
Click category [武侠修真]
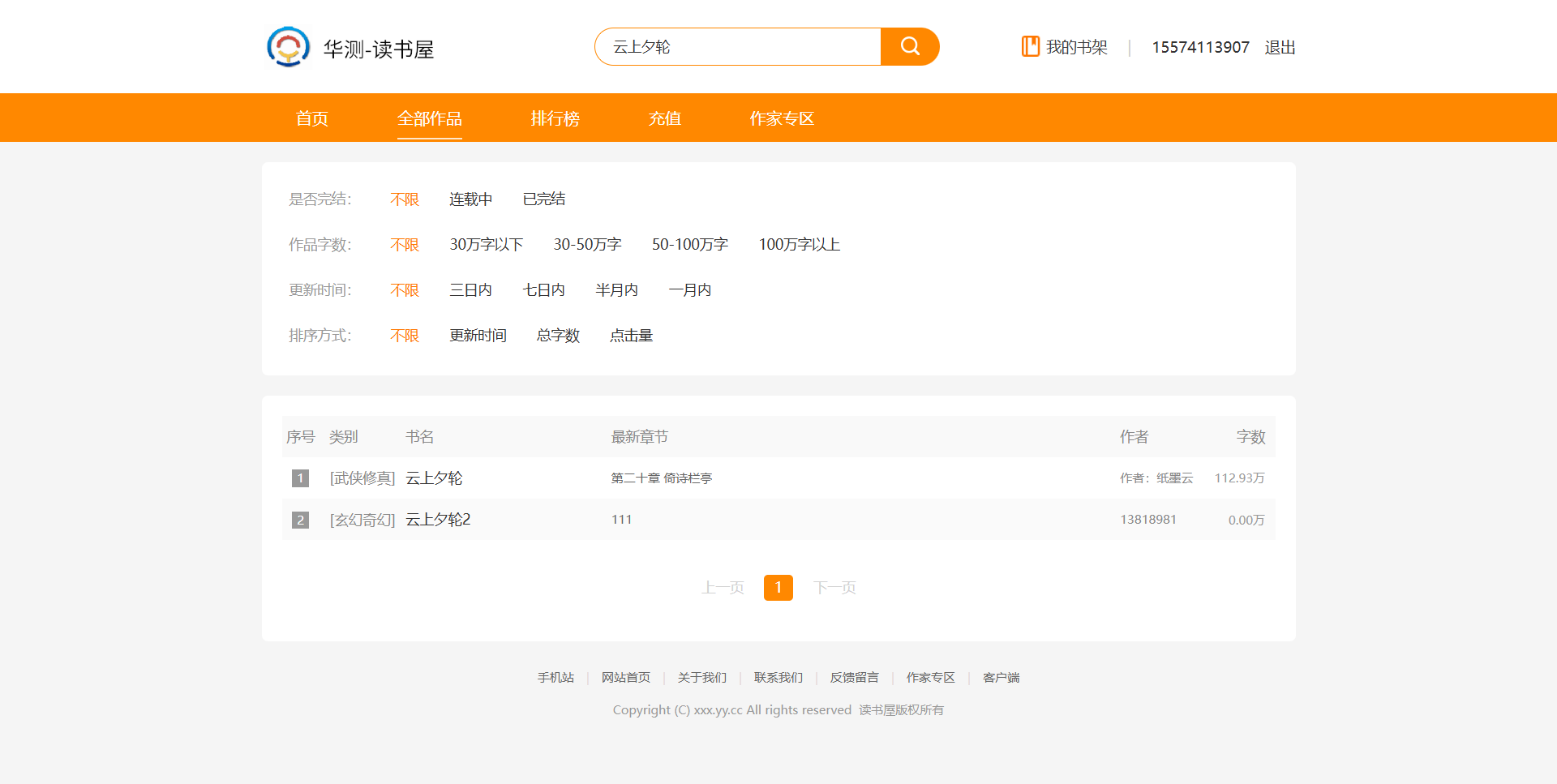[x=362, y=478]
